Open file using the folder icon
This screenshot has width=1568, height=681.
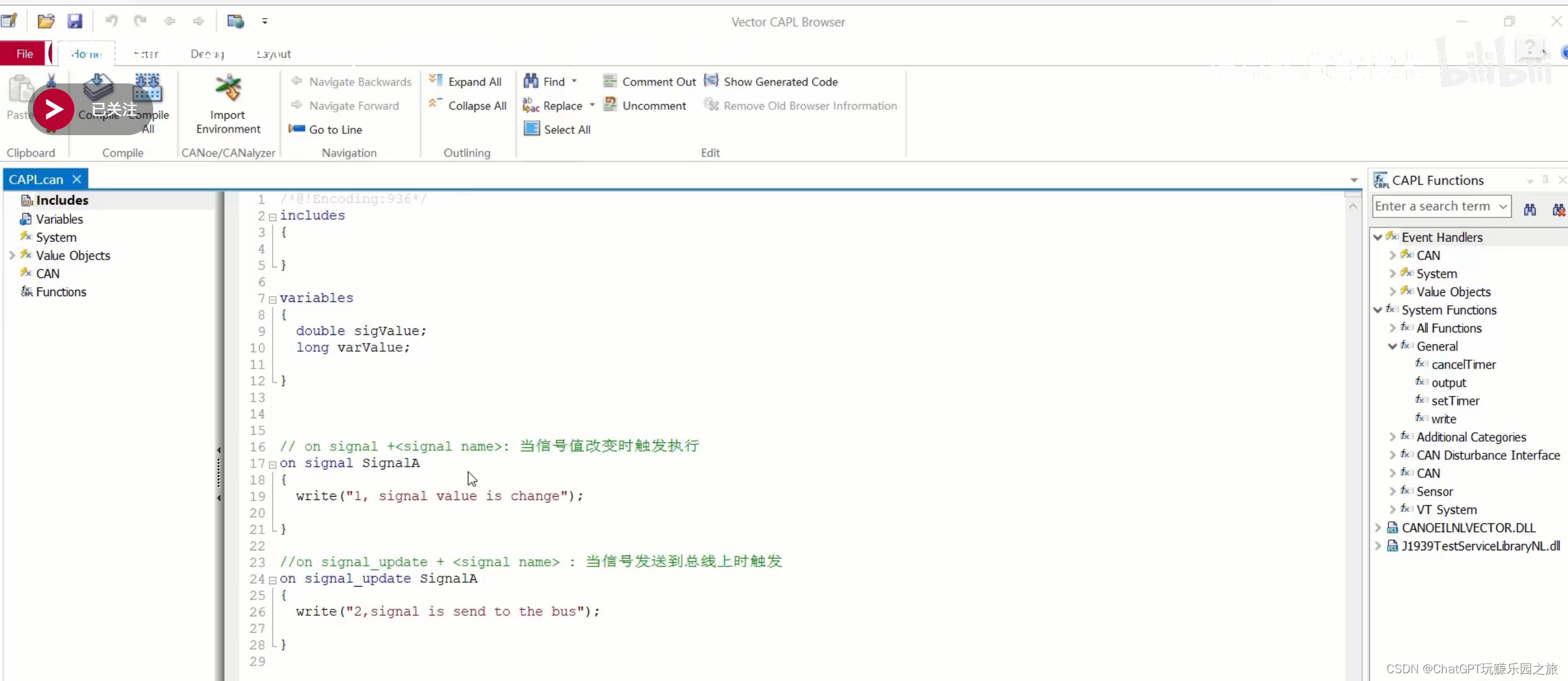(x=46, y=21)
